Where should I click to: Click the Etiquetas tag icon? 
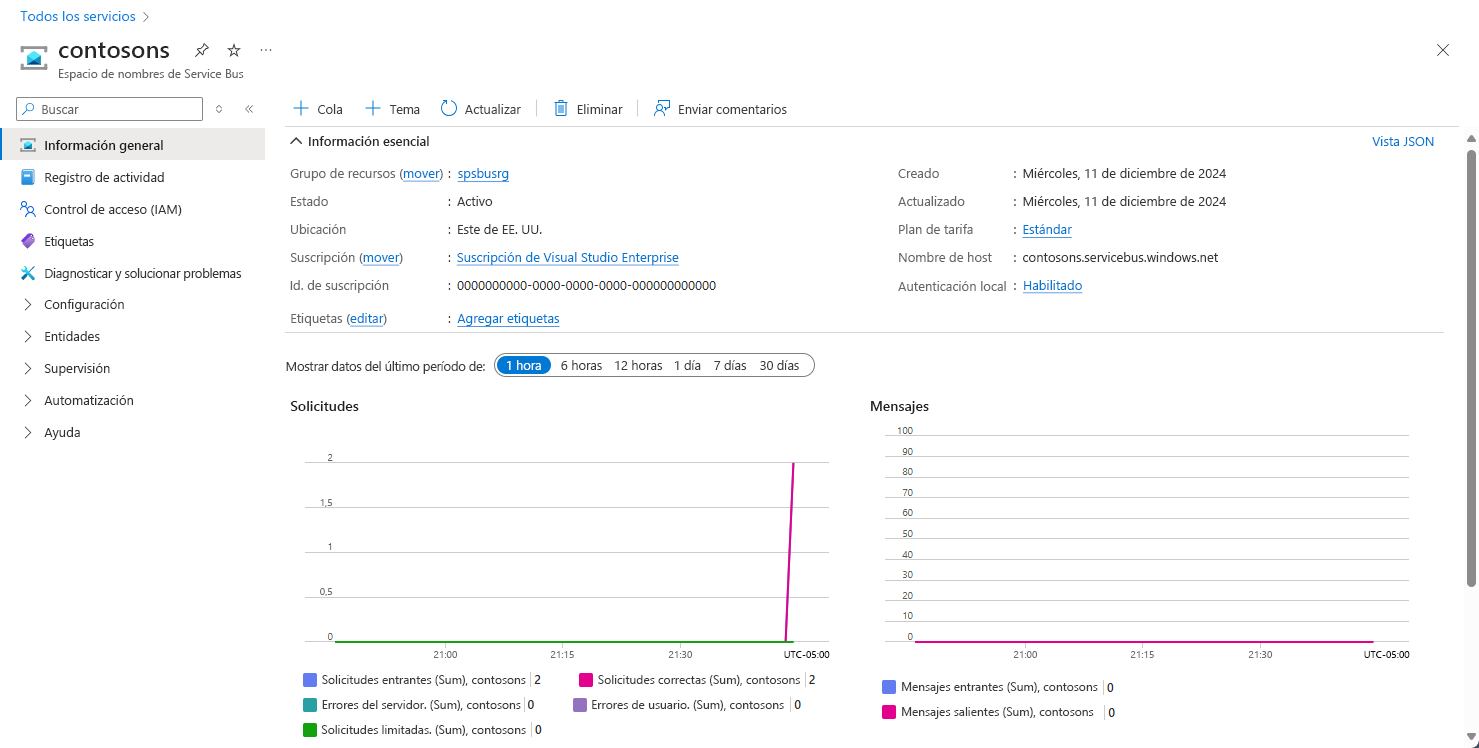tap(27, 241)
